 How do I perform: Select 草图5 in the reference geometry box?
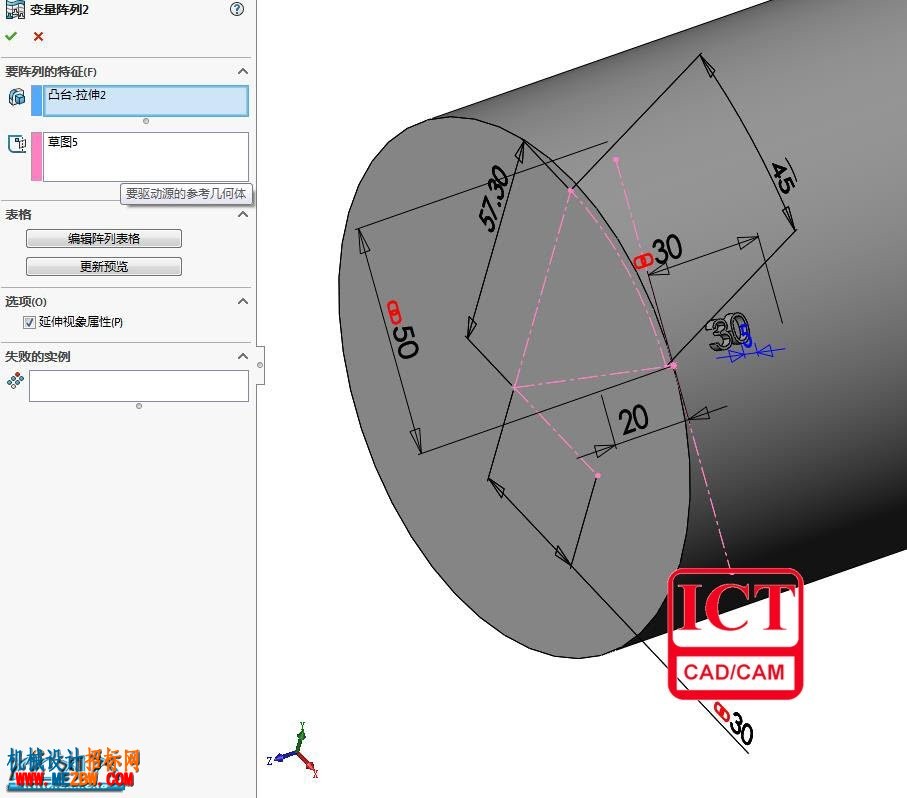62,142
